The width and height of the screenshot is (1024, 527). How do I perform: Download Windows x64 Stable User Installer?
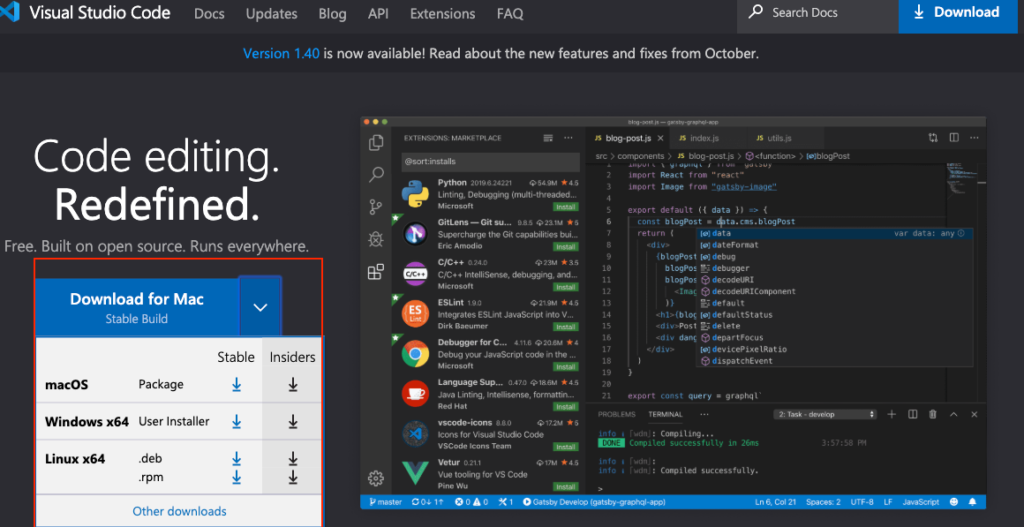point(236,422)
